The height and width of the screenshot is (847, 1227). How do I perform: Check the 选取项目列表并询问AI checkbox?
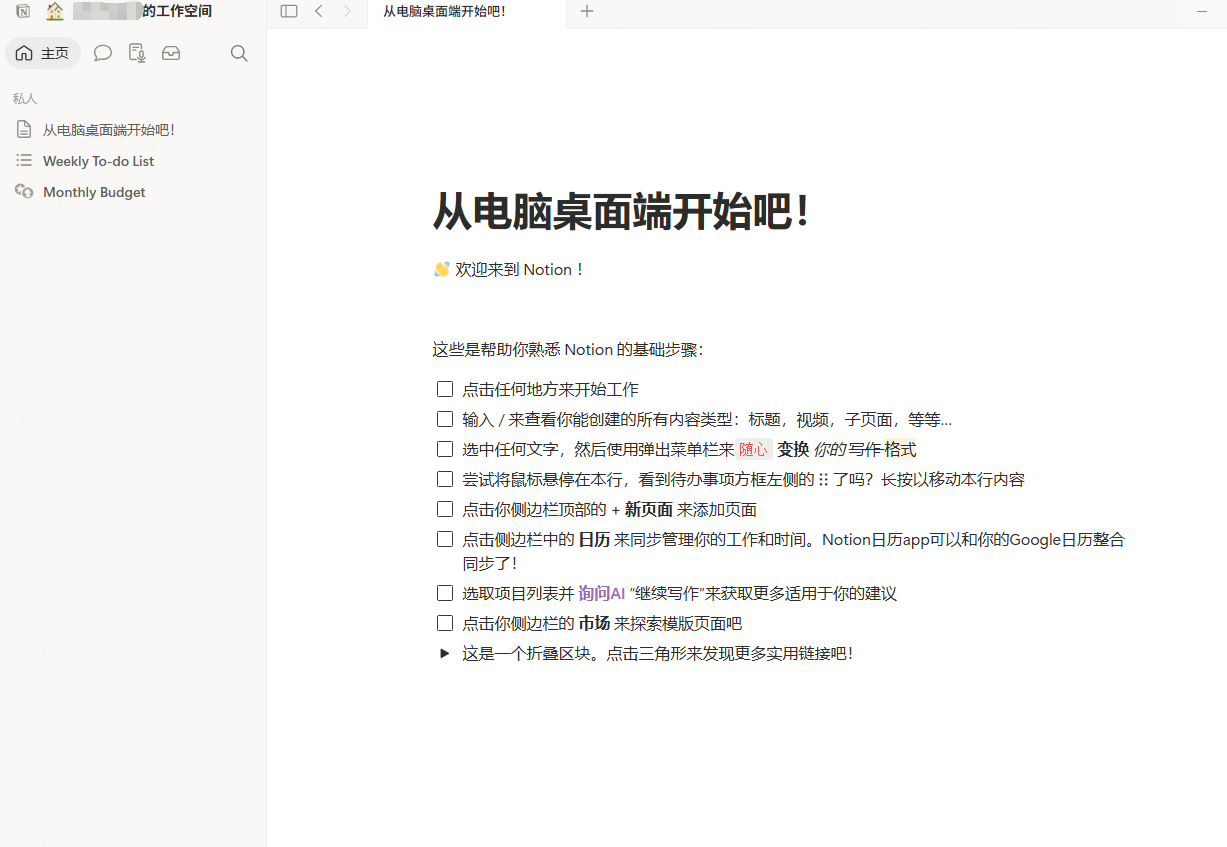(445, 593)
